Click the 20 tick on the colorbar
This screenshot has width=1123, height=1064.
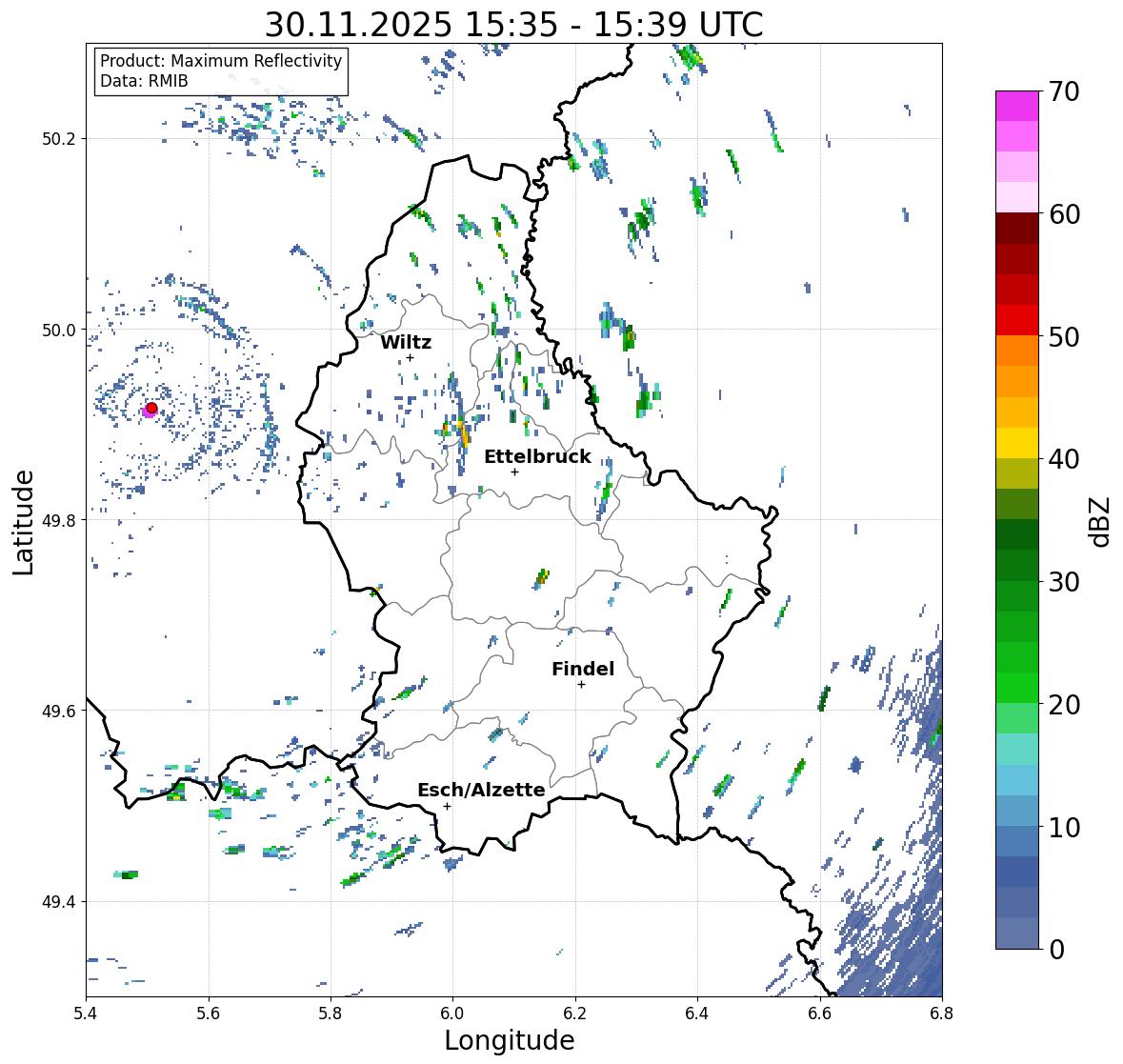(x=1064, y=705)
